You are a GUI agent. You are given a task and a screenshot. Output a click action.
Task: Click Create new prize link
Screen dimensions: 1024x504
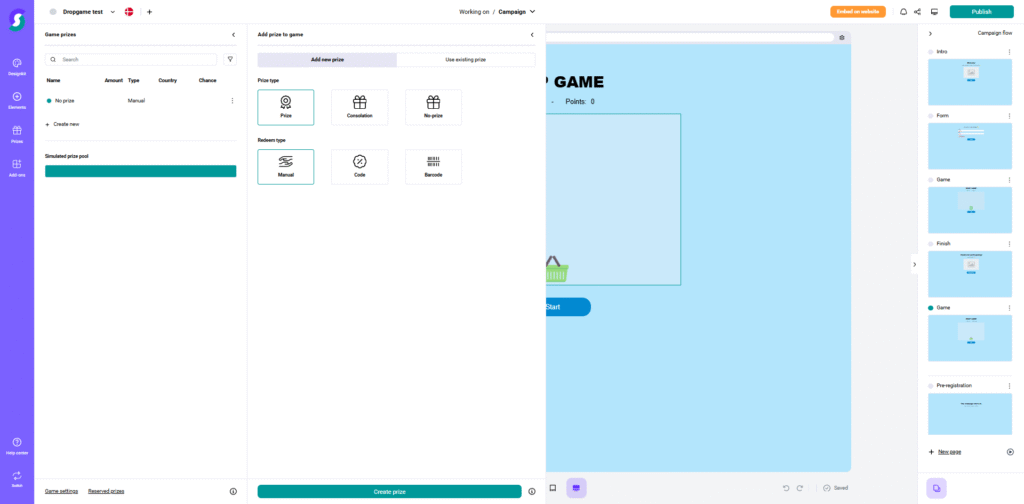[x=63, y=124]
